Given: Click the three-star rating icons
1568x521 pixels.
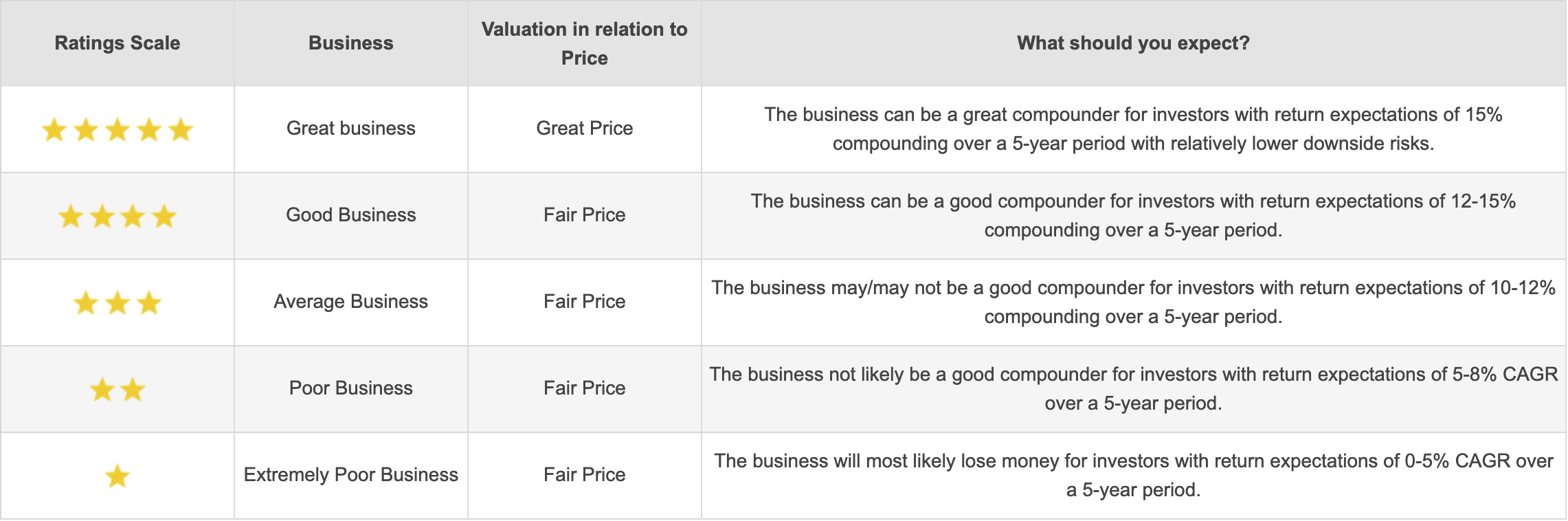Looking at the screenshot, I should point(117,302).
